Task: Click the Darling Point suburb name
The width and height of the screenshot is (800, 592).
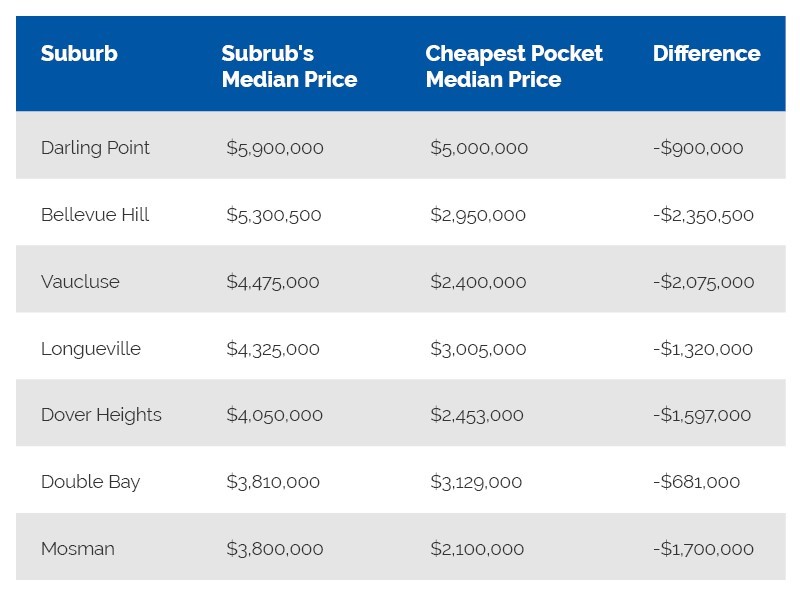Action: point(95,148)
